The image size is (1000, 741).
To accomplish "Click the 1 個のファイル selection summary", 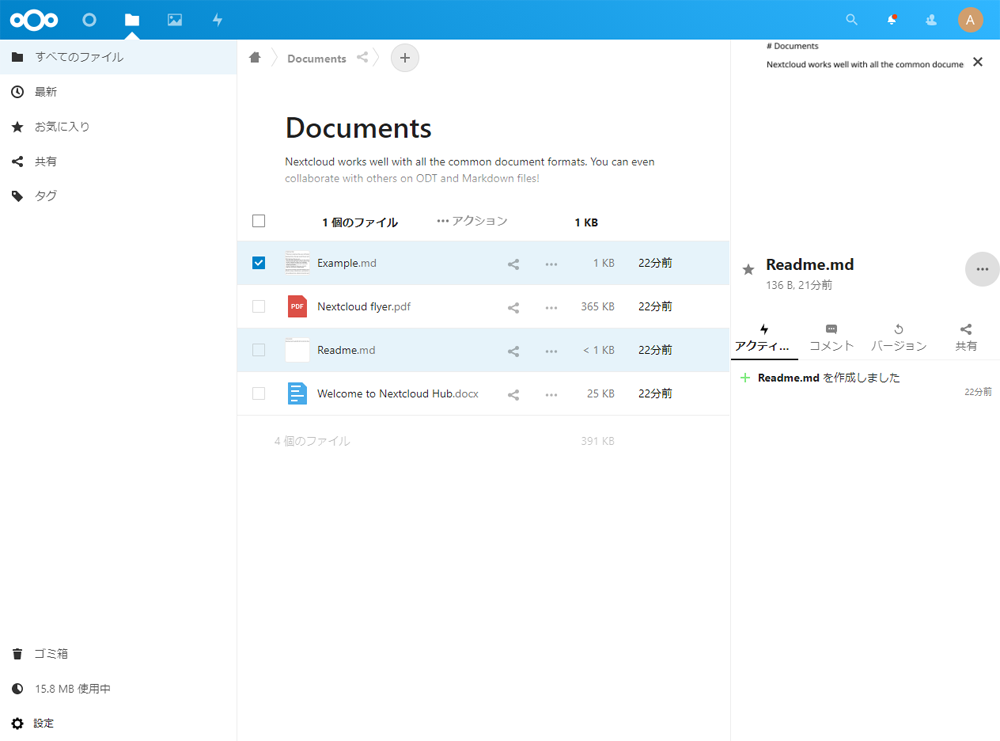I will point(360,223).
